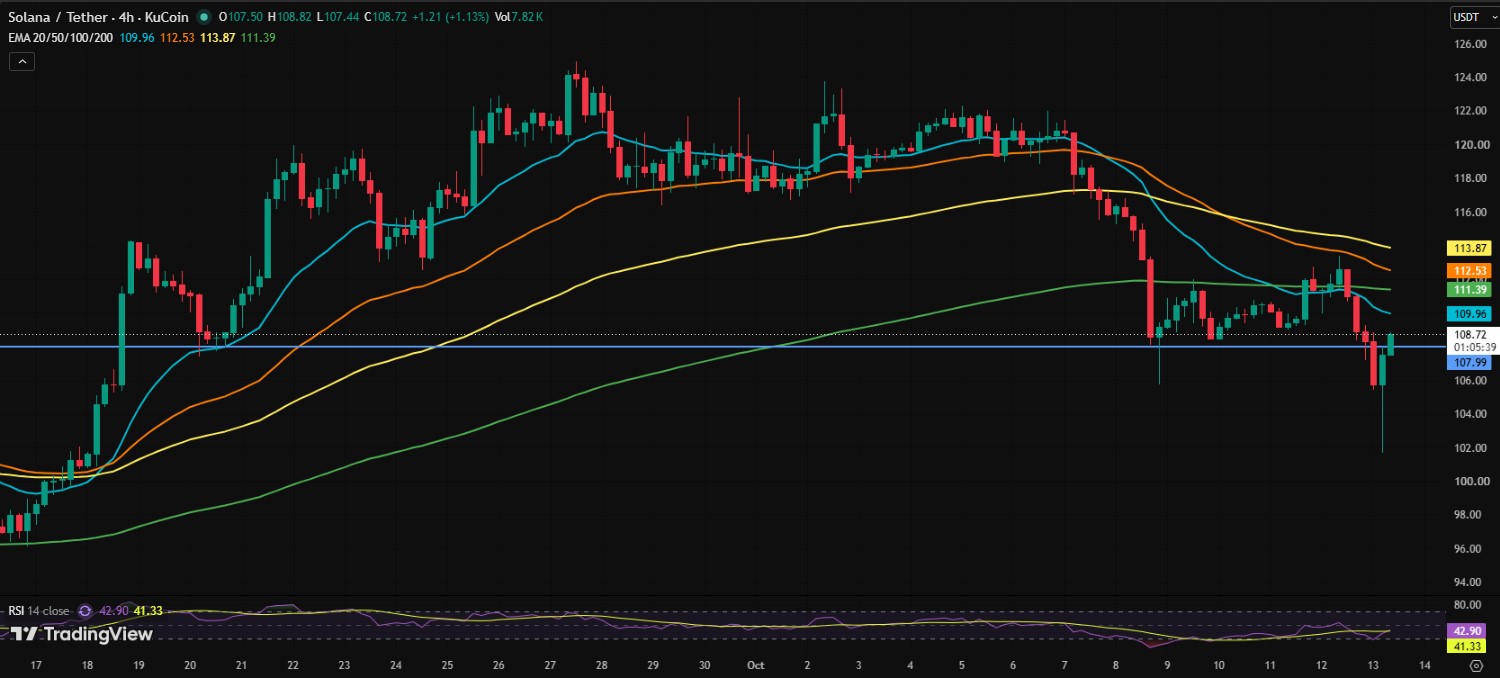
Task: Click the yellow 113.87 EMA price label
Action: (x=1468, y=248)
